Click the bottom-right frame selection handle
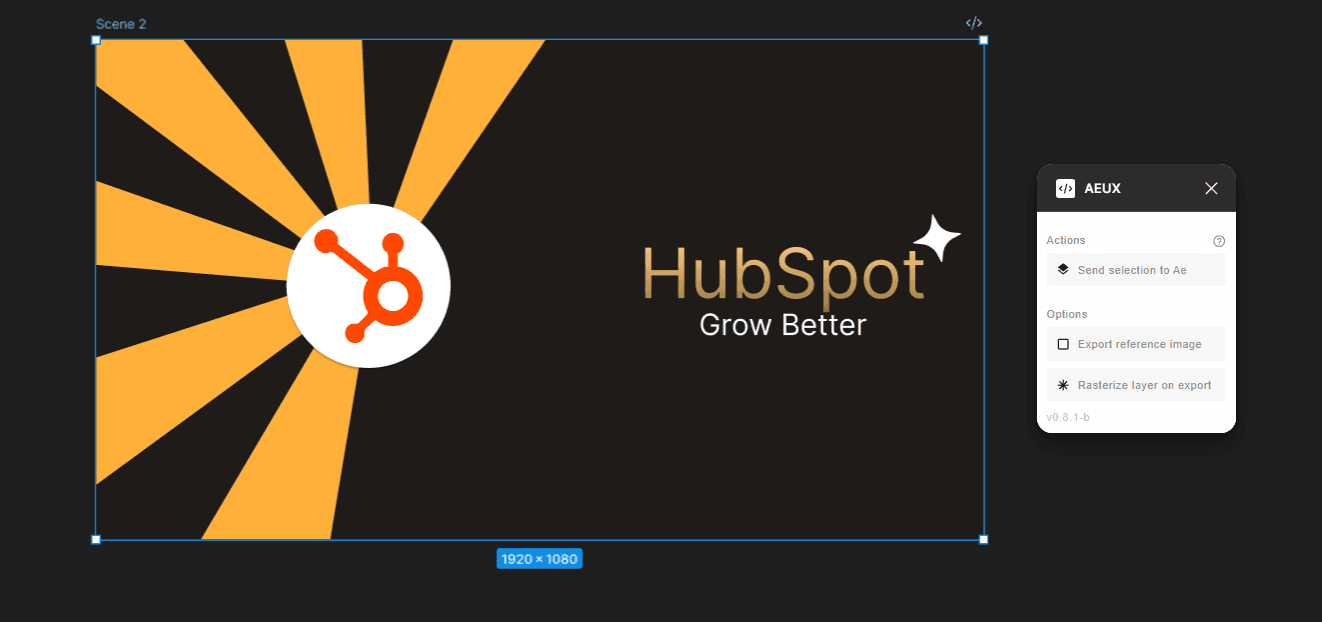Screen dimensions: 1322x622 [983, 539]
